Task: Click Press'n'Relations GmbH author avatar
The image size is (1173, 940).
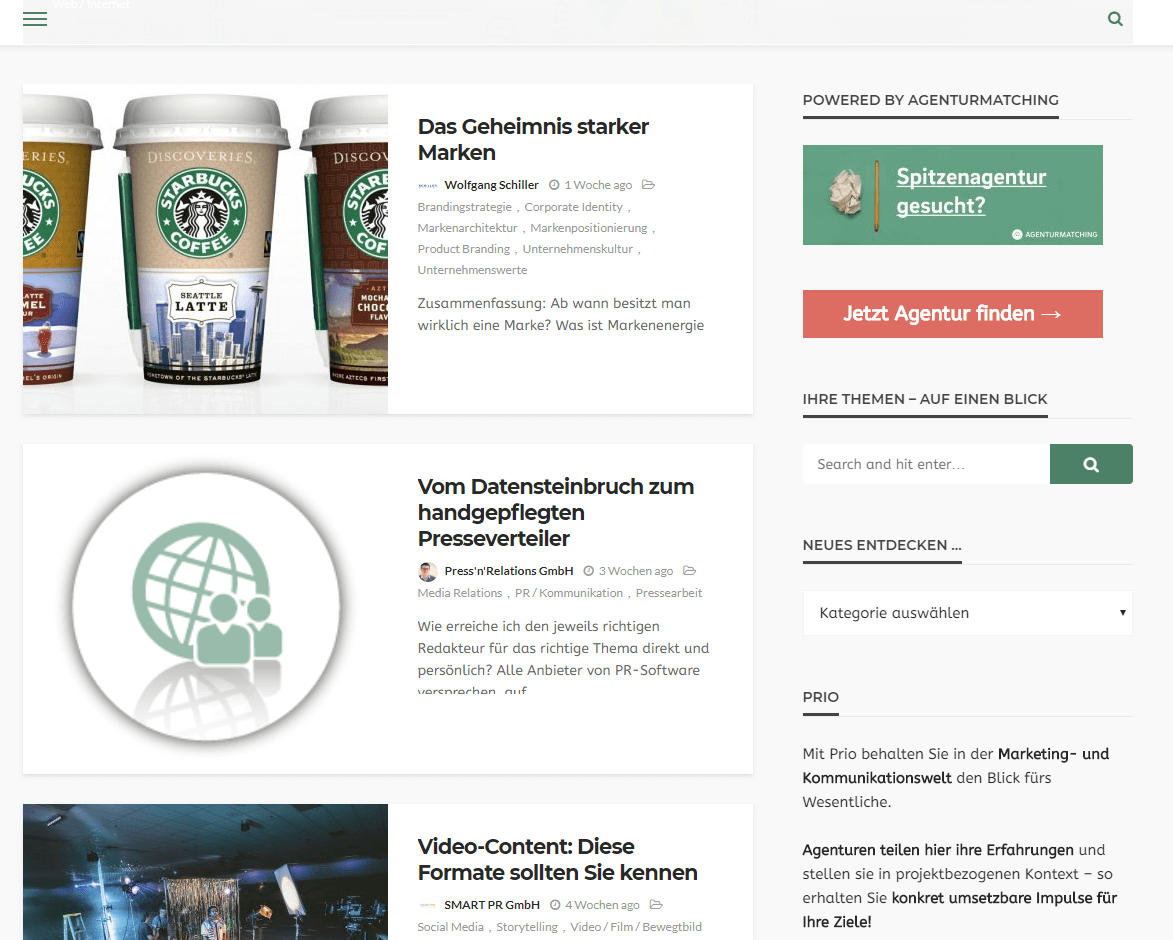Action: point(427,571)
